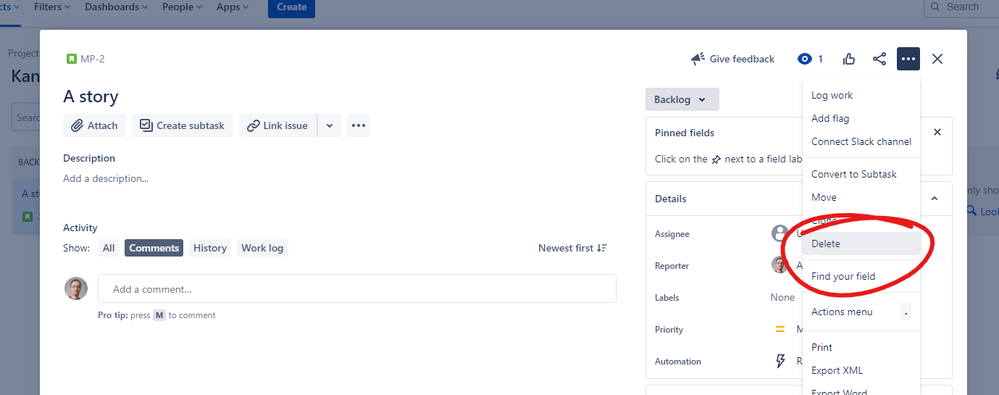Click the Create subtask button
Image resolution: width=999 pixels, height=395 pixels.
tap(182, 126)
